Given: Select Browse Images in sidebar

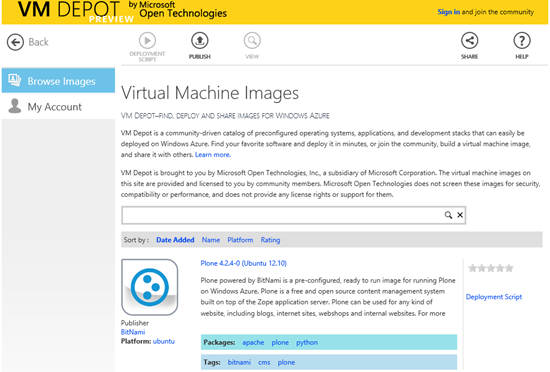Looking at the screenshot, I should 58,81.
